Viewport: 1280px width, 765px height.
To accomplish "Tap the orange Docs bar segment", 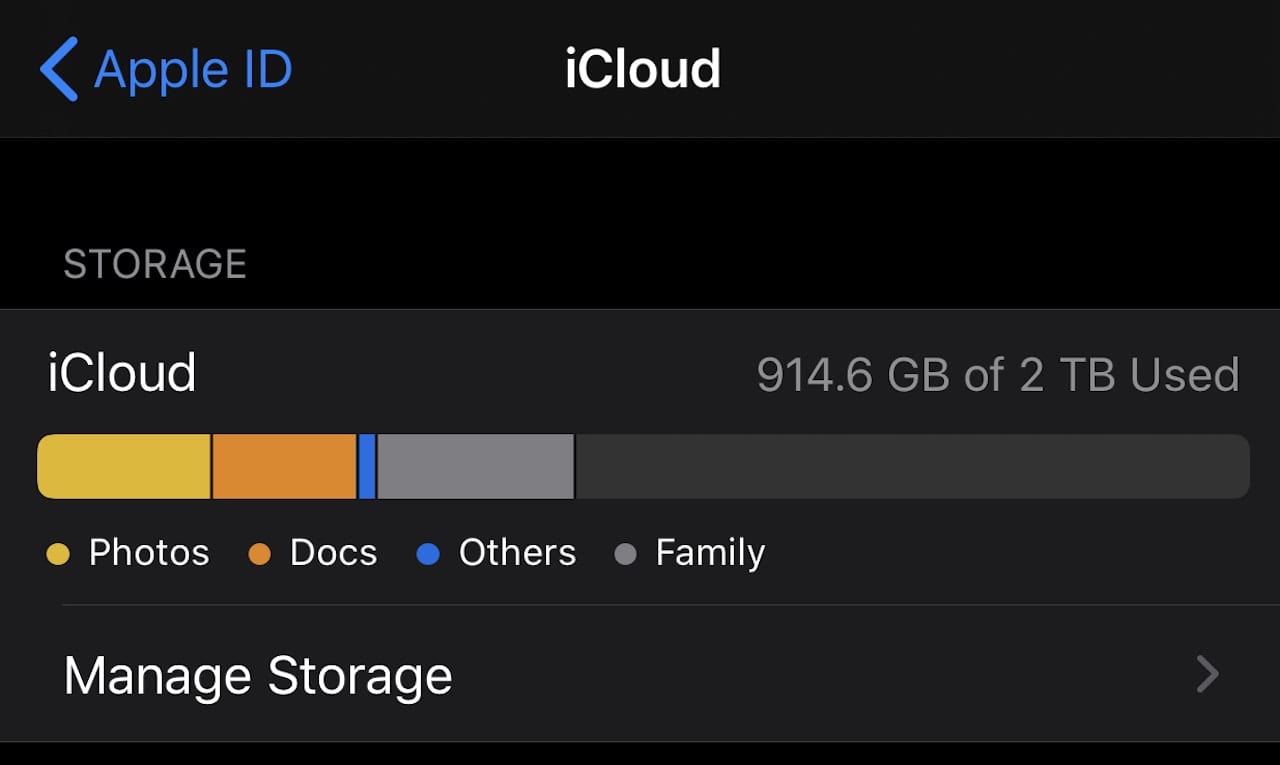I will tap(284, 466).
